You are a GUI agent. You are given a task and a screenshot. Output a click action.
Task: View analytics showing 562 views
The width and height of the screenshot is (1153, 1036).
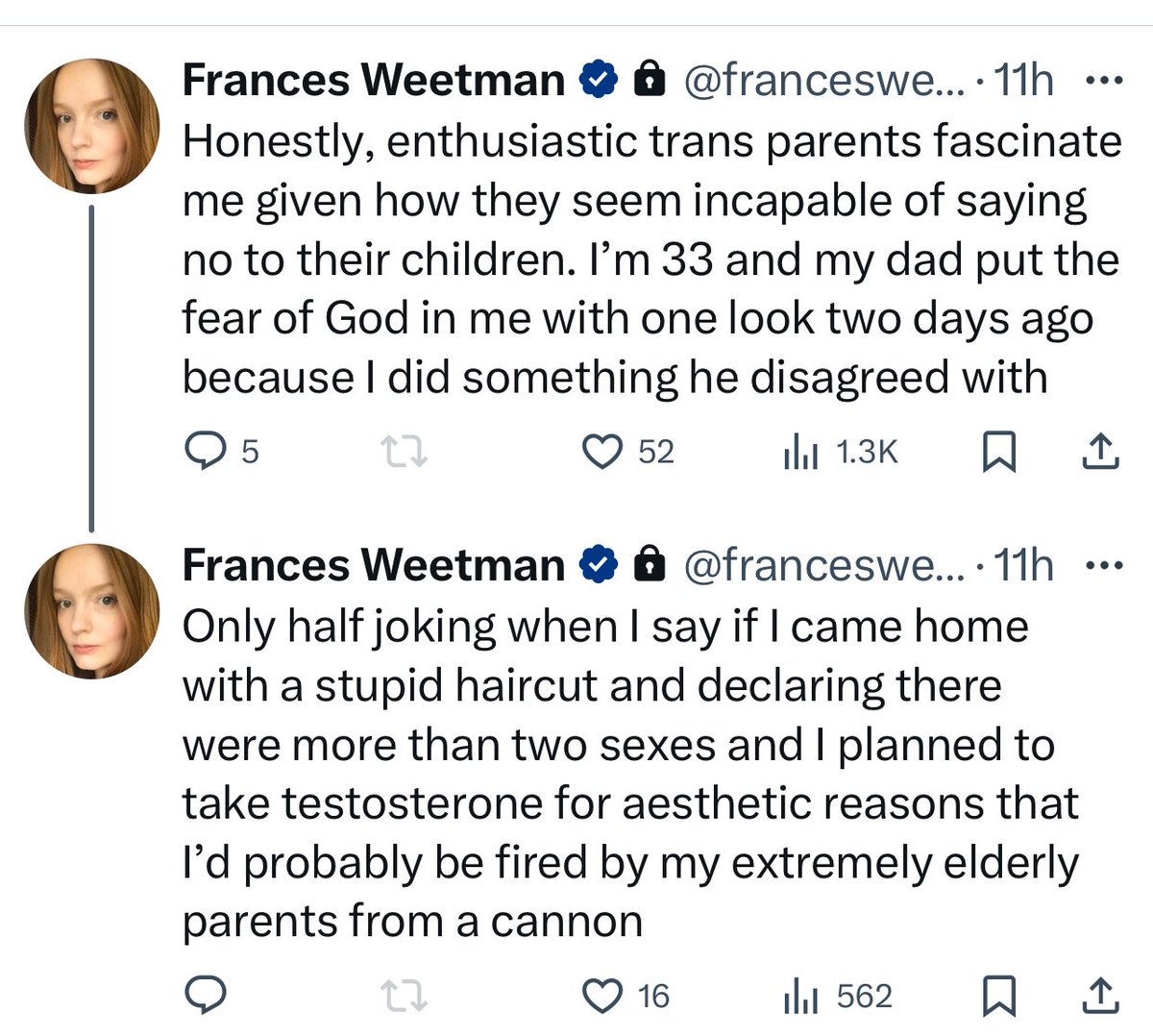coord(799,997)
